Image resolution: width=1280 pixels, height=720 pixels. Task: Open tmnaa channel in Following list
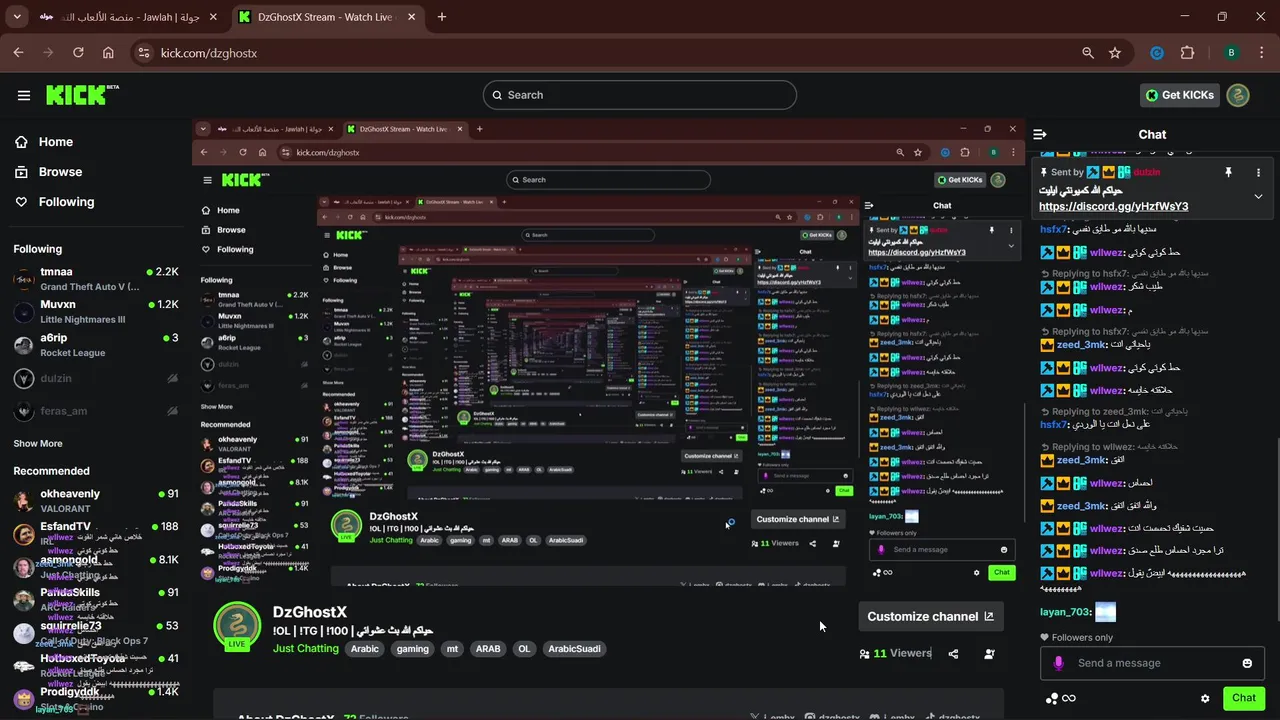(x=96, y=279)
